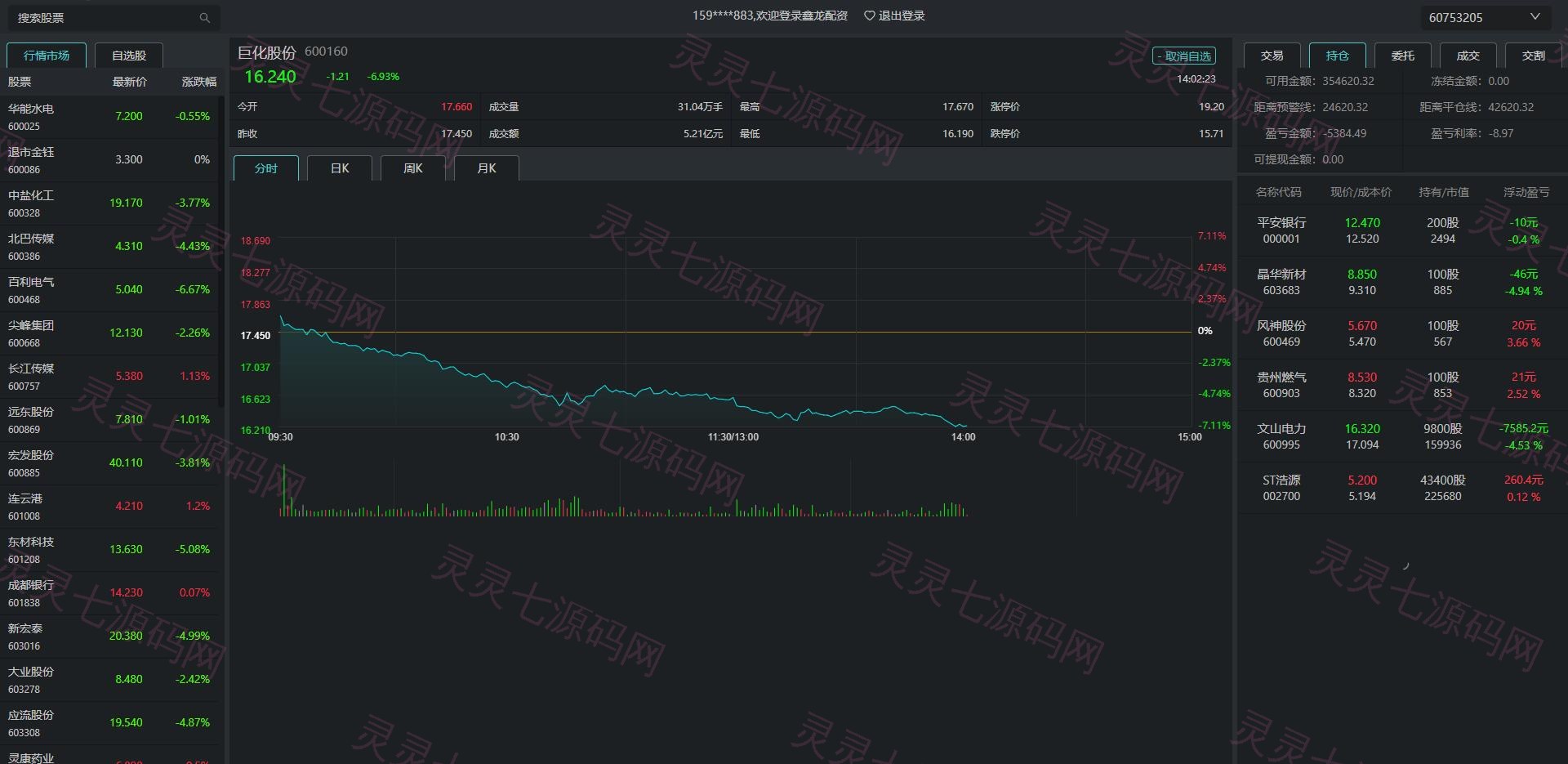1568x764 pixels.
Task: Open 风神股份 600469 holding row
Action: point(1401,333)
